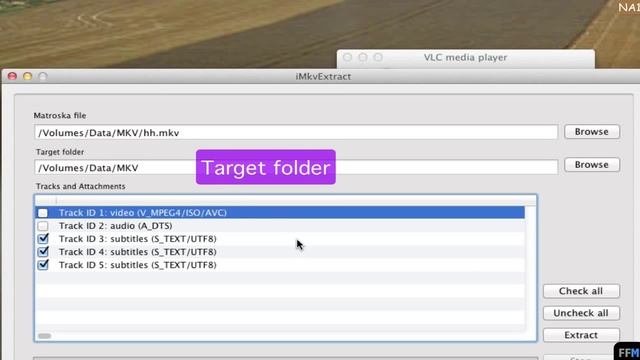Browse for the Target folder

coord(592,164)
